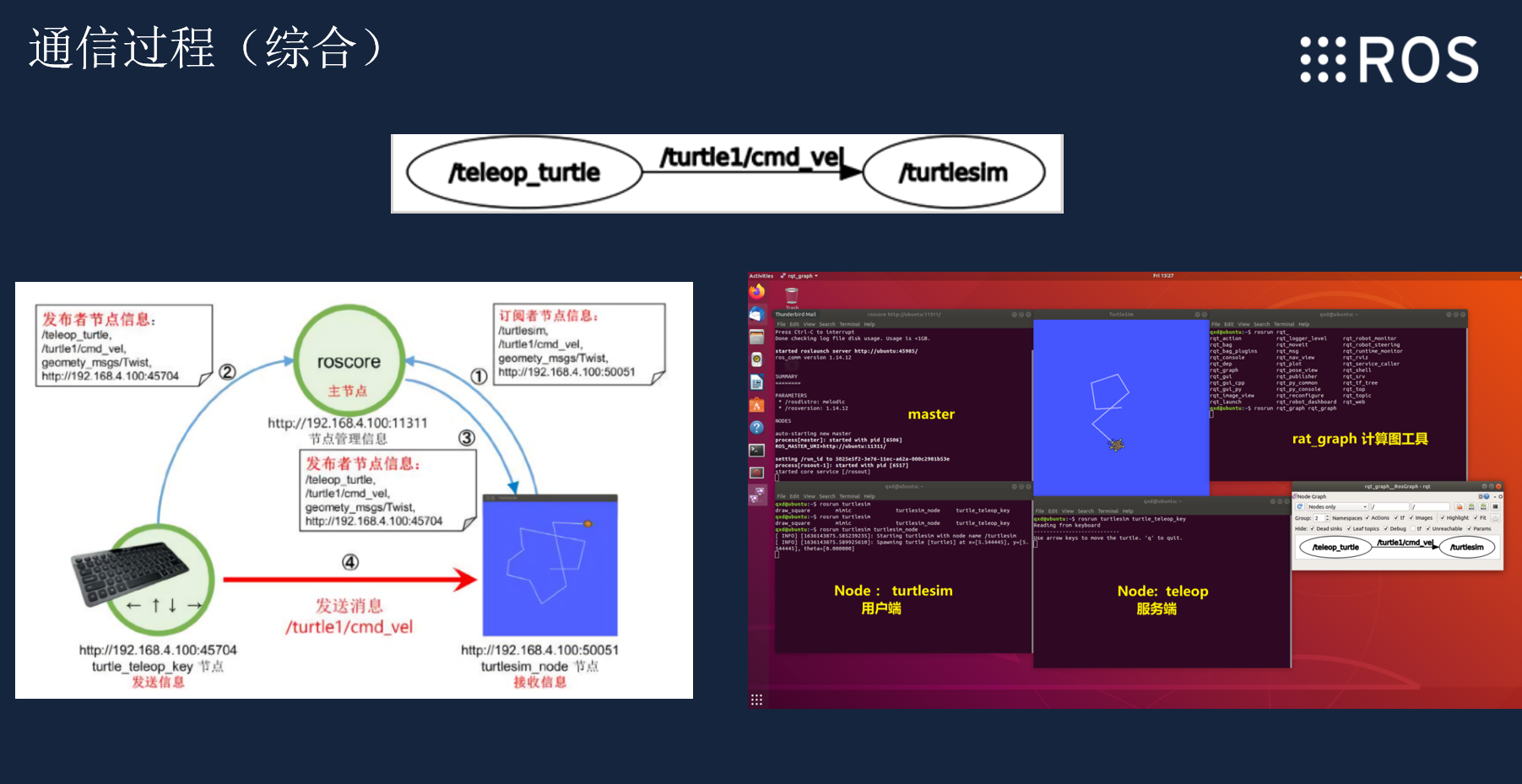Toggle the Highlight checkbox in rqt_graph
The height and width of the screenshot is (784, 1522).
tap(1443, 518)
